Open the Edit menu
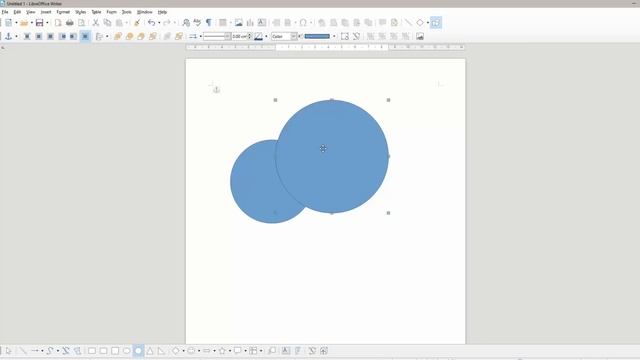 click(17, 12)
